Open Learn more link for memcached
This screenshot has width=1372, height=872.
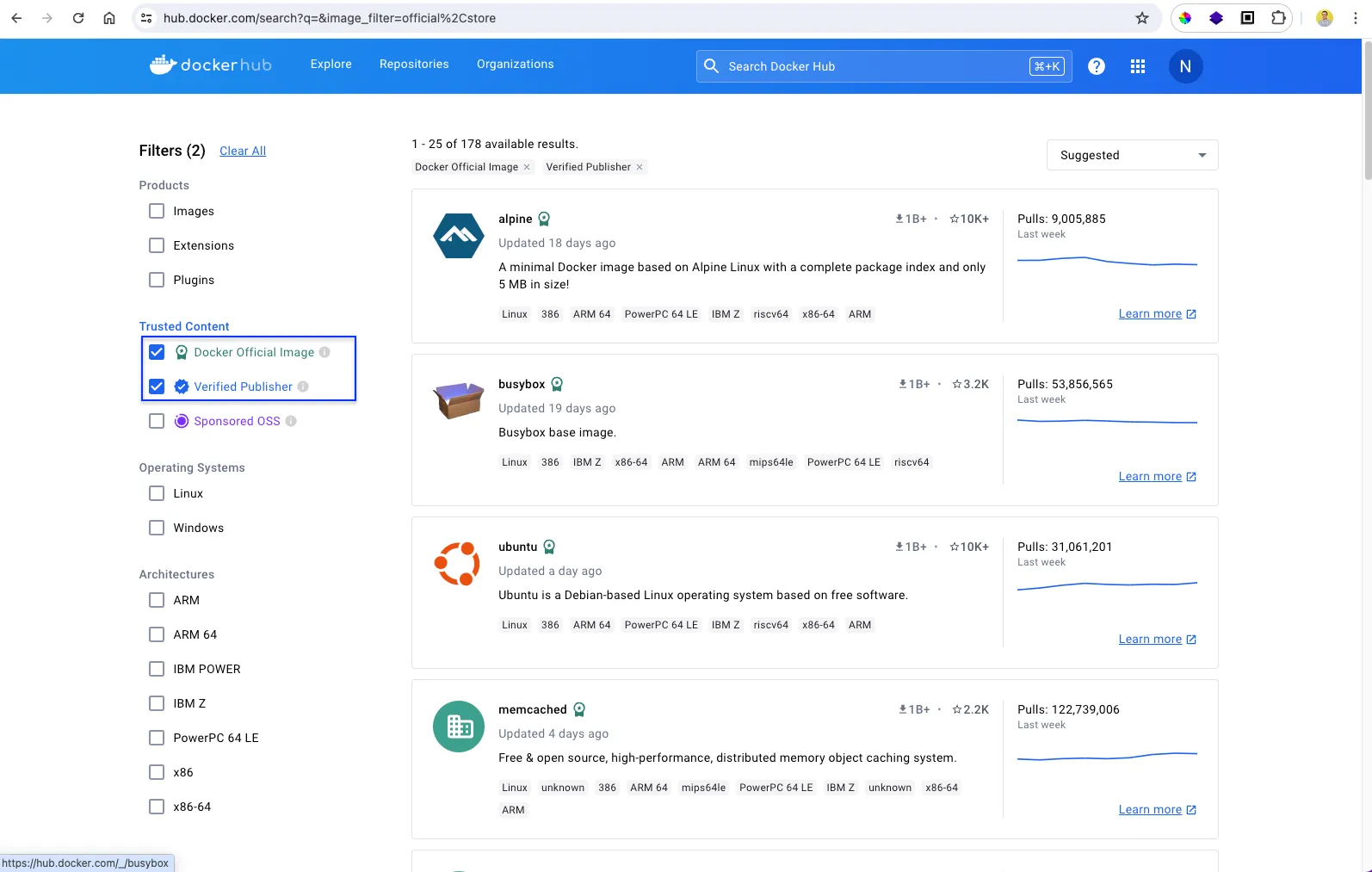1157,809
